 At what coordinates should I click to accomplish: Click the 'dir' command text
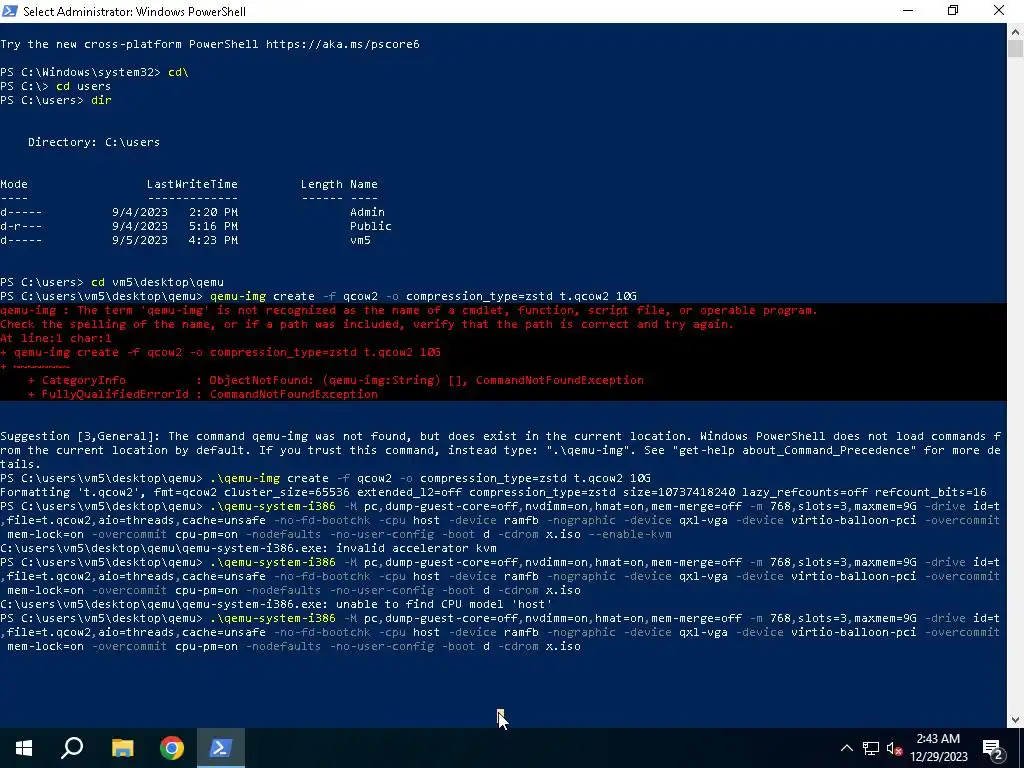[101, 101]
